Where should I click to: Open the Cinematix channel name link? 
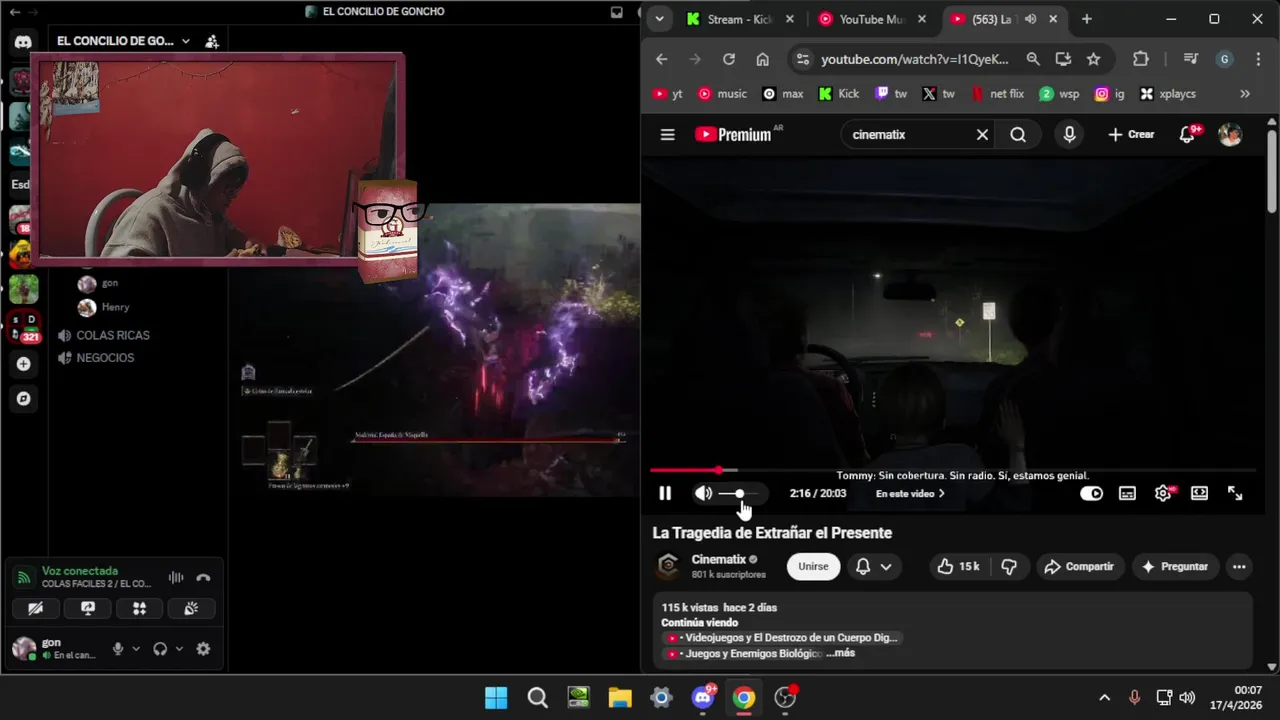click(x=719, y=559)
